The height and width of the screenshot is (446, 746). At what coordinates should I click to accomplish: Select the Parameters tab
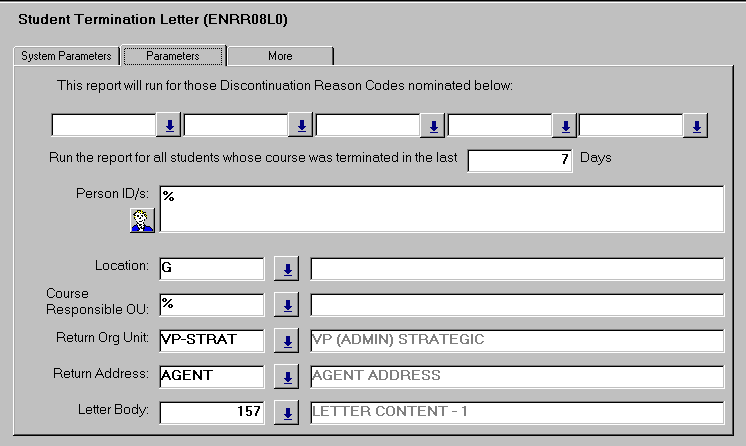[173, 56]
